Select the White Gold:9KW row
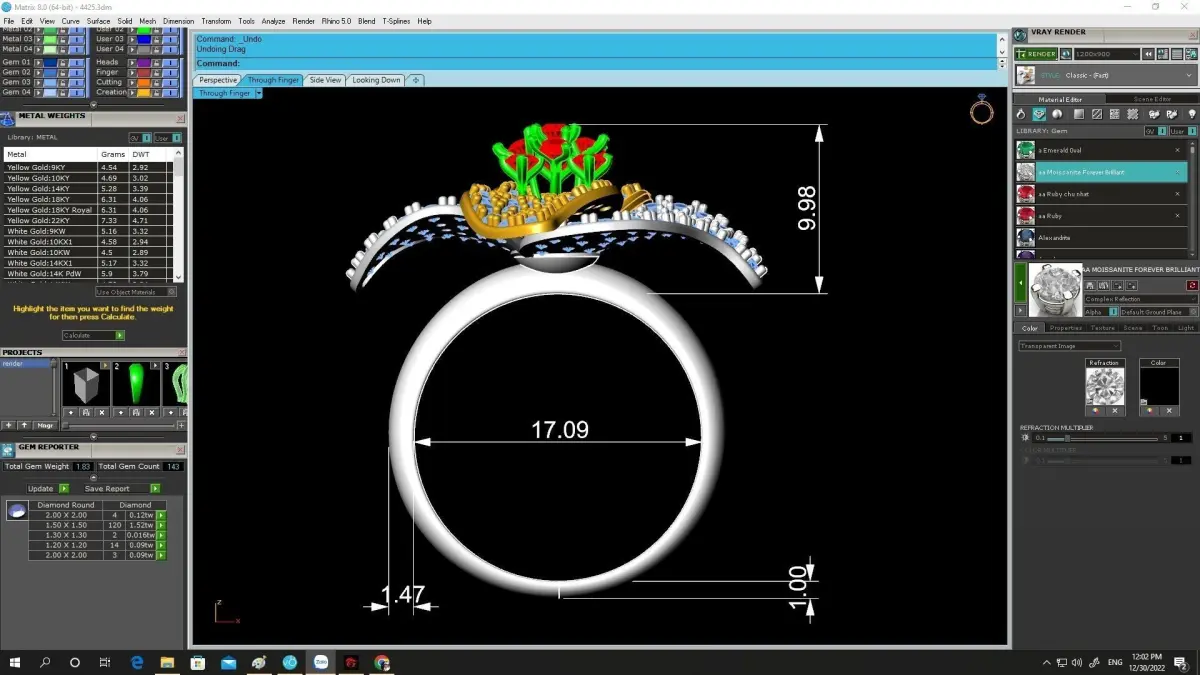 [88, 231]
